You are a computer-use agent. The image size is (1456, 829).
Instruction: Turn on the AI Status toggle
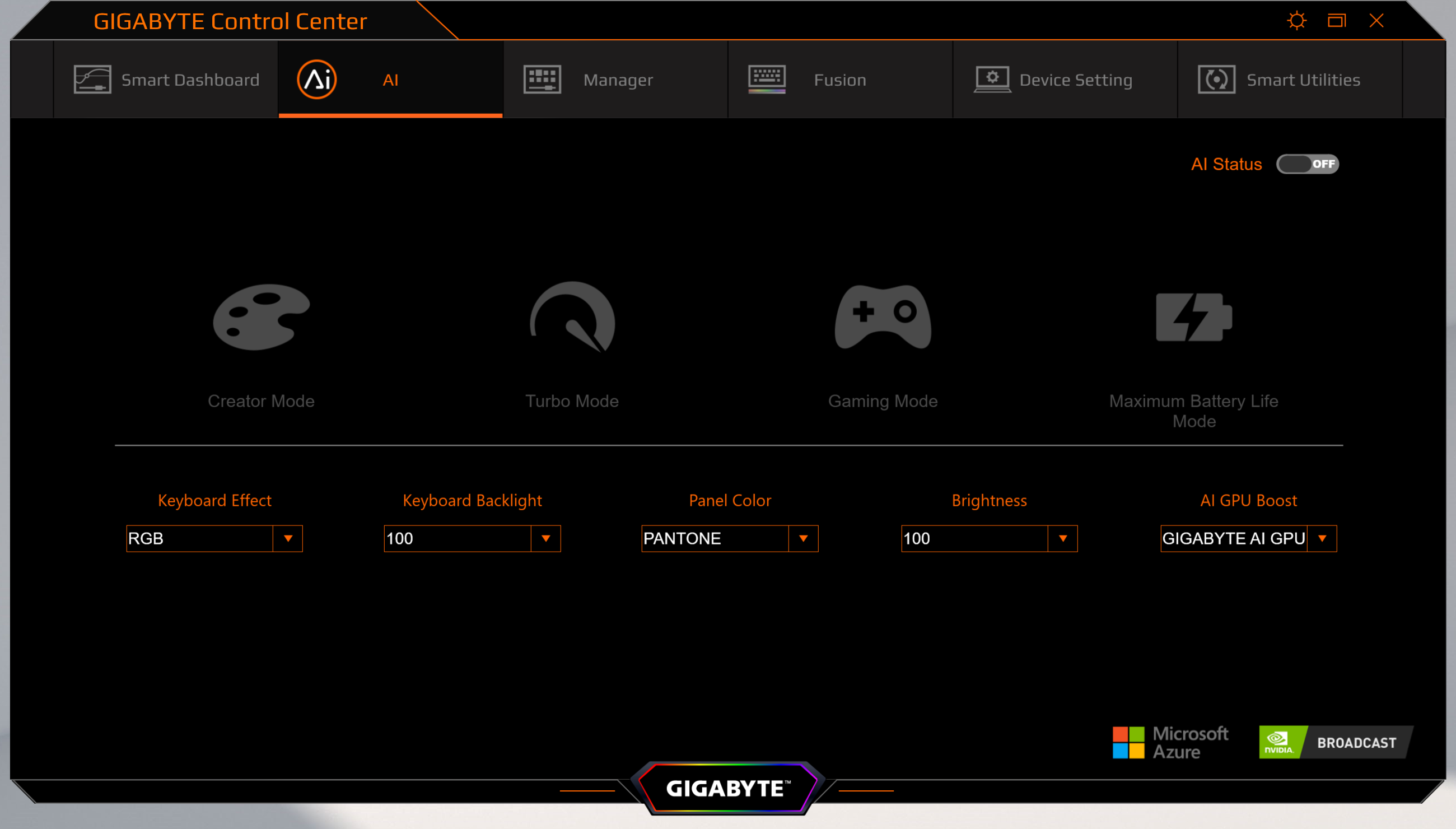[x=1308, y=164]
